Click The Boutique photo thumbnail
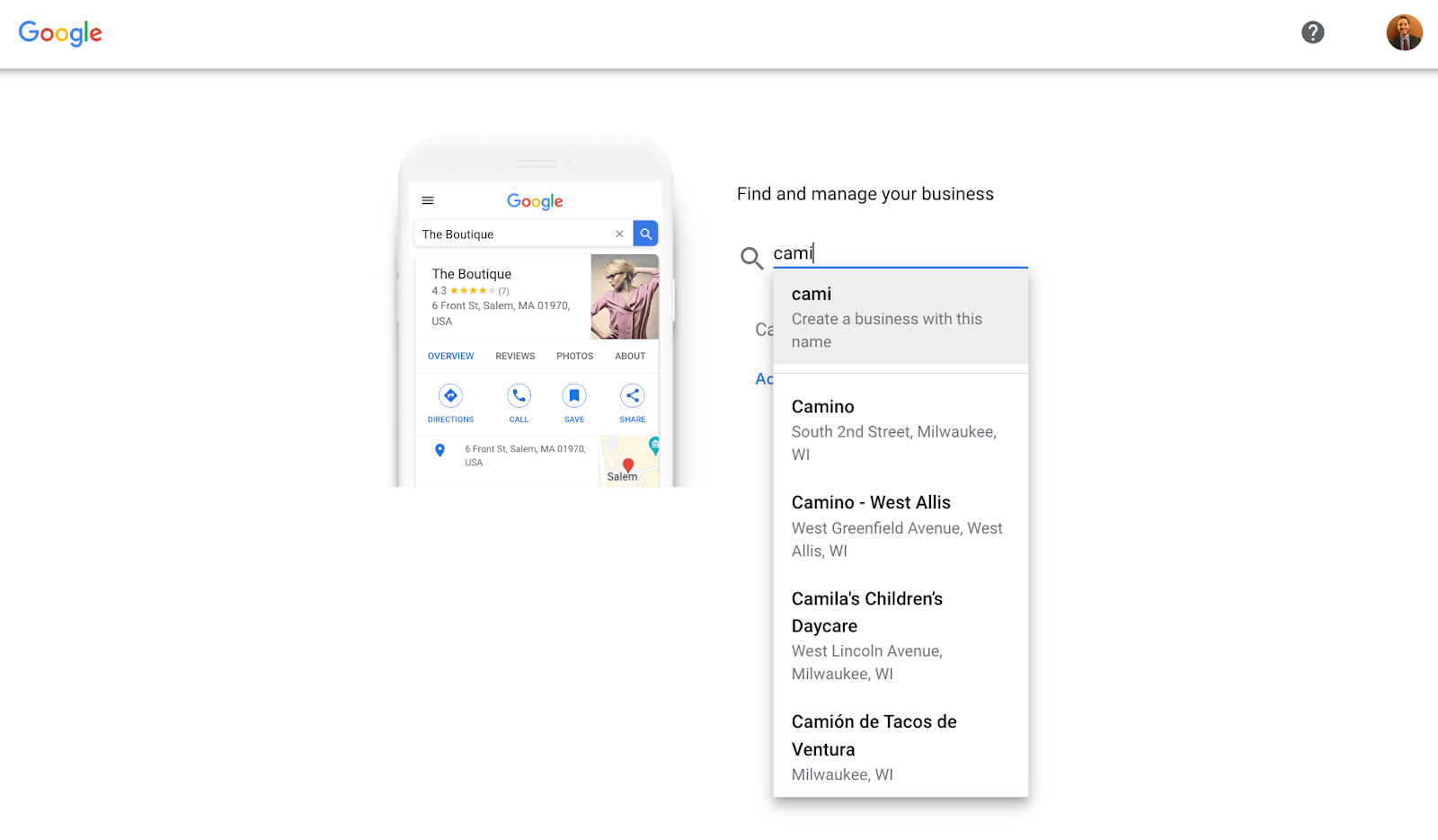Screen dimensions: 1438x840 pos(625,296)
